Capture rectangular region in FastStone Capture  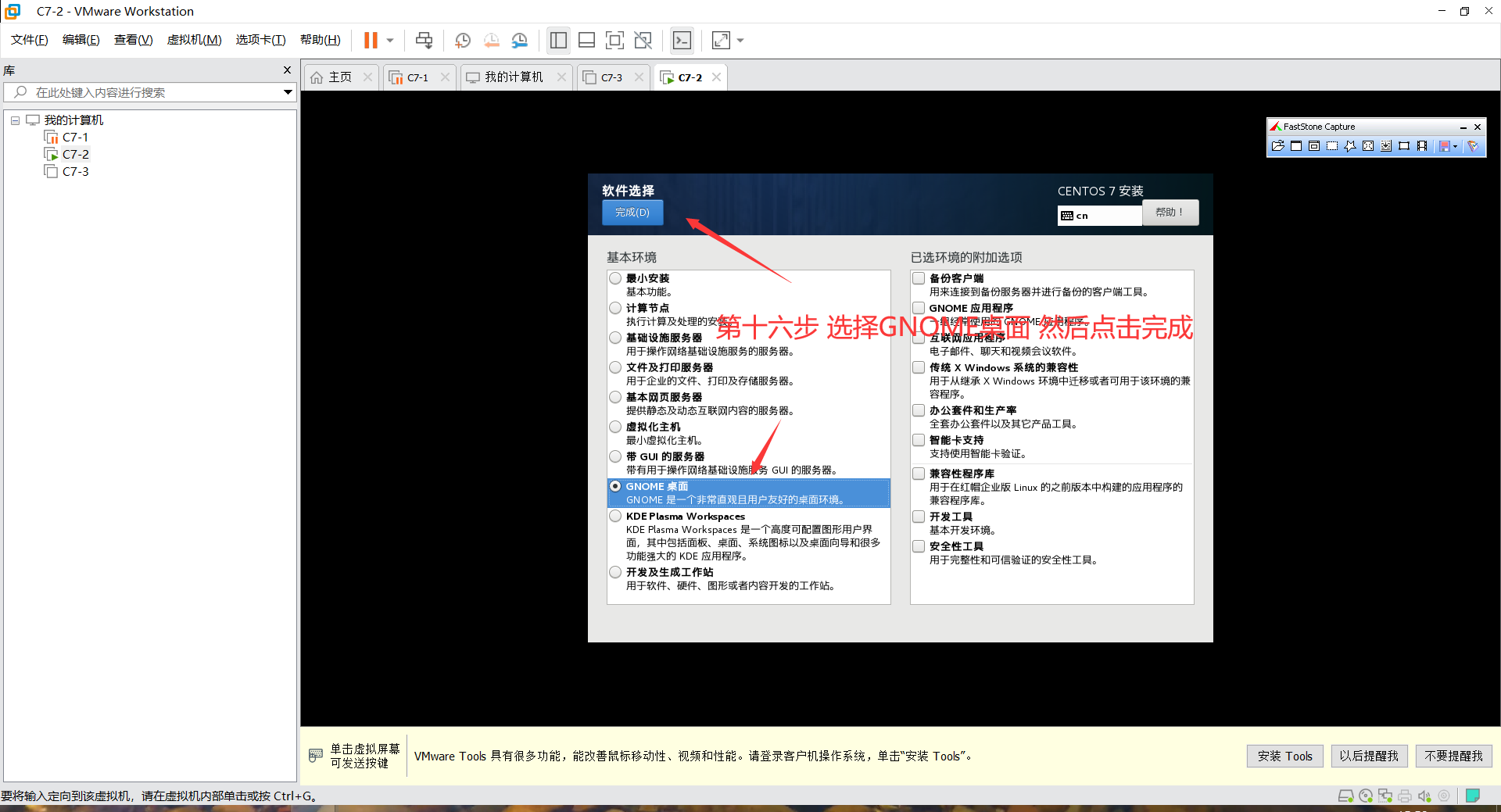1332,146
